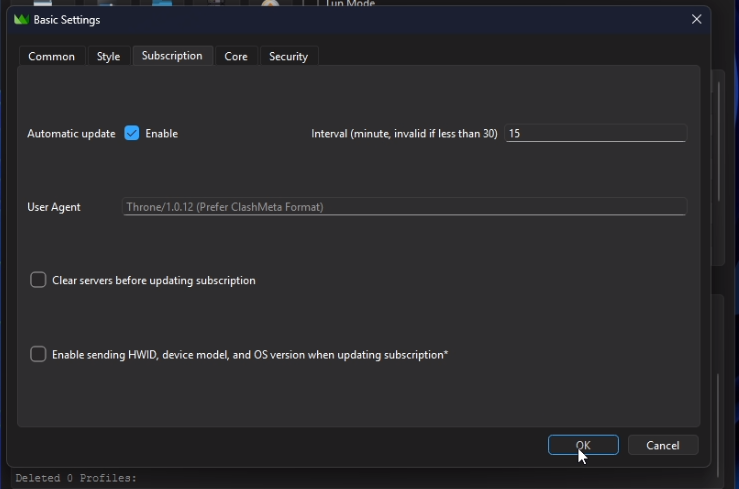Image resolution: width=739 pixels, height=489 pixels.
Task: Click the 'User Agent' label text
Action: point(54,207)
